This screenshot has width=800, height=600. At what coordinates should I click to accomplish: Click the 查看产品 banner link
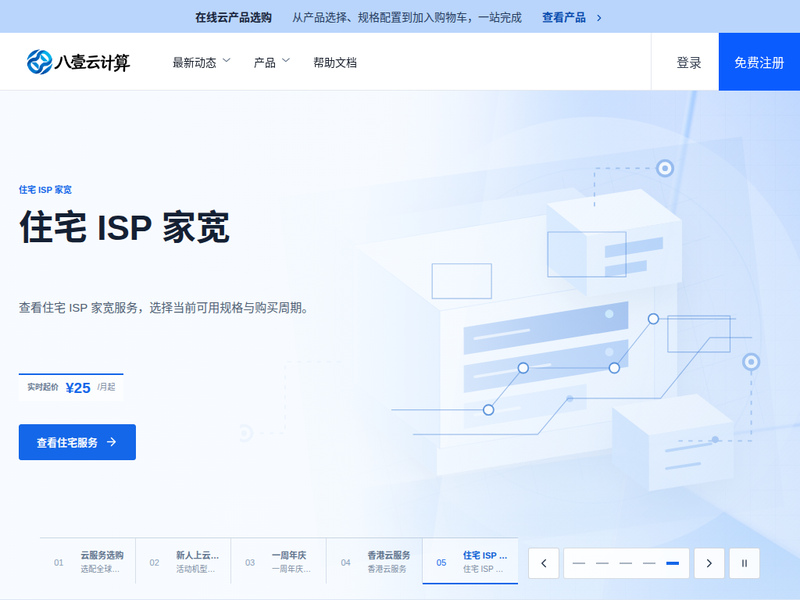(x=564, y=17)
